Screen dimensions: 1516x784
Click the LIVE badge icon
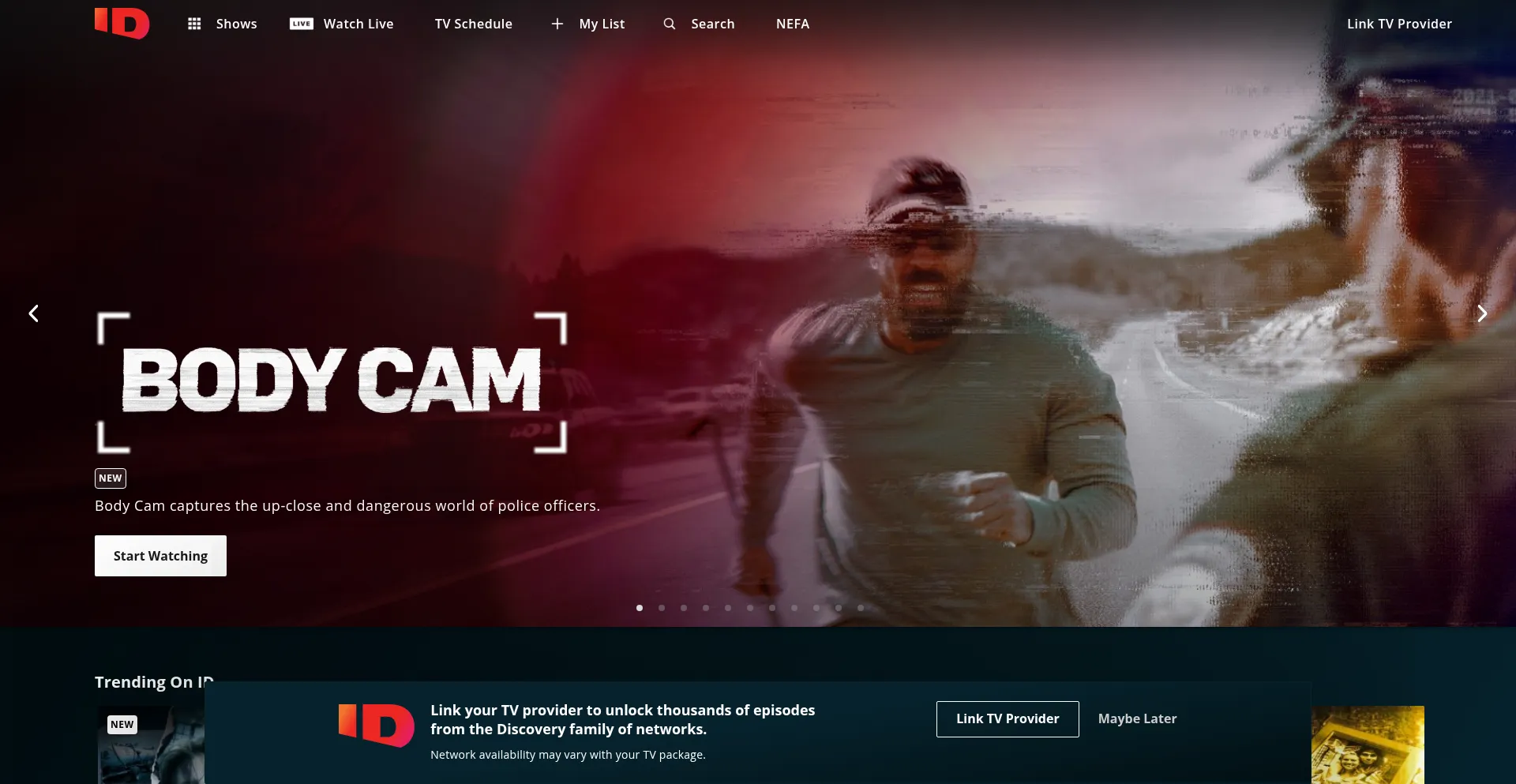point(302,24)
